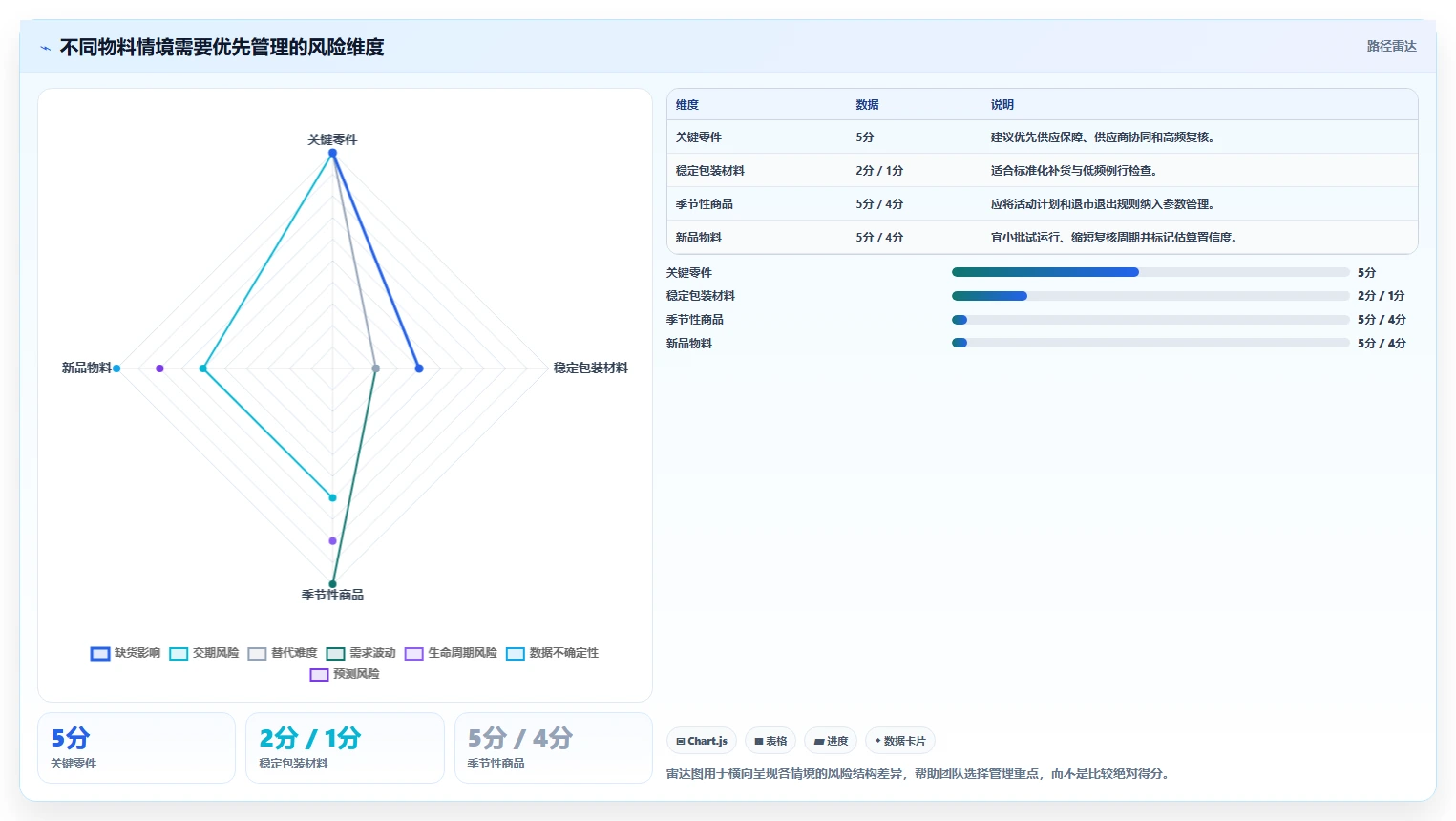The image size is (1456, 821).
Task: Select the 表格 chip
Action: click(770, 741)
